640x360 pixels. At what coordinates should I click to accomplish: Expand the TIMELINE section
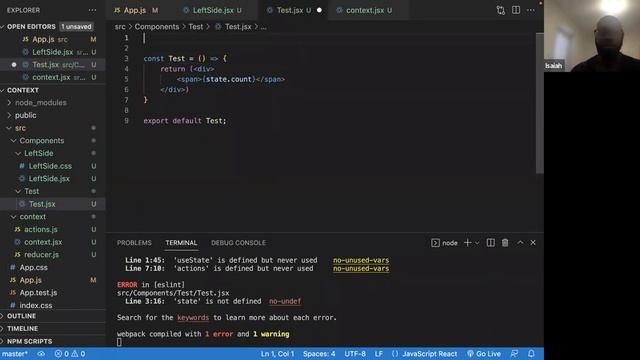(x=22, y=329)
